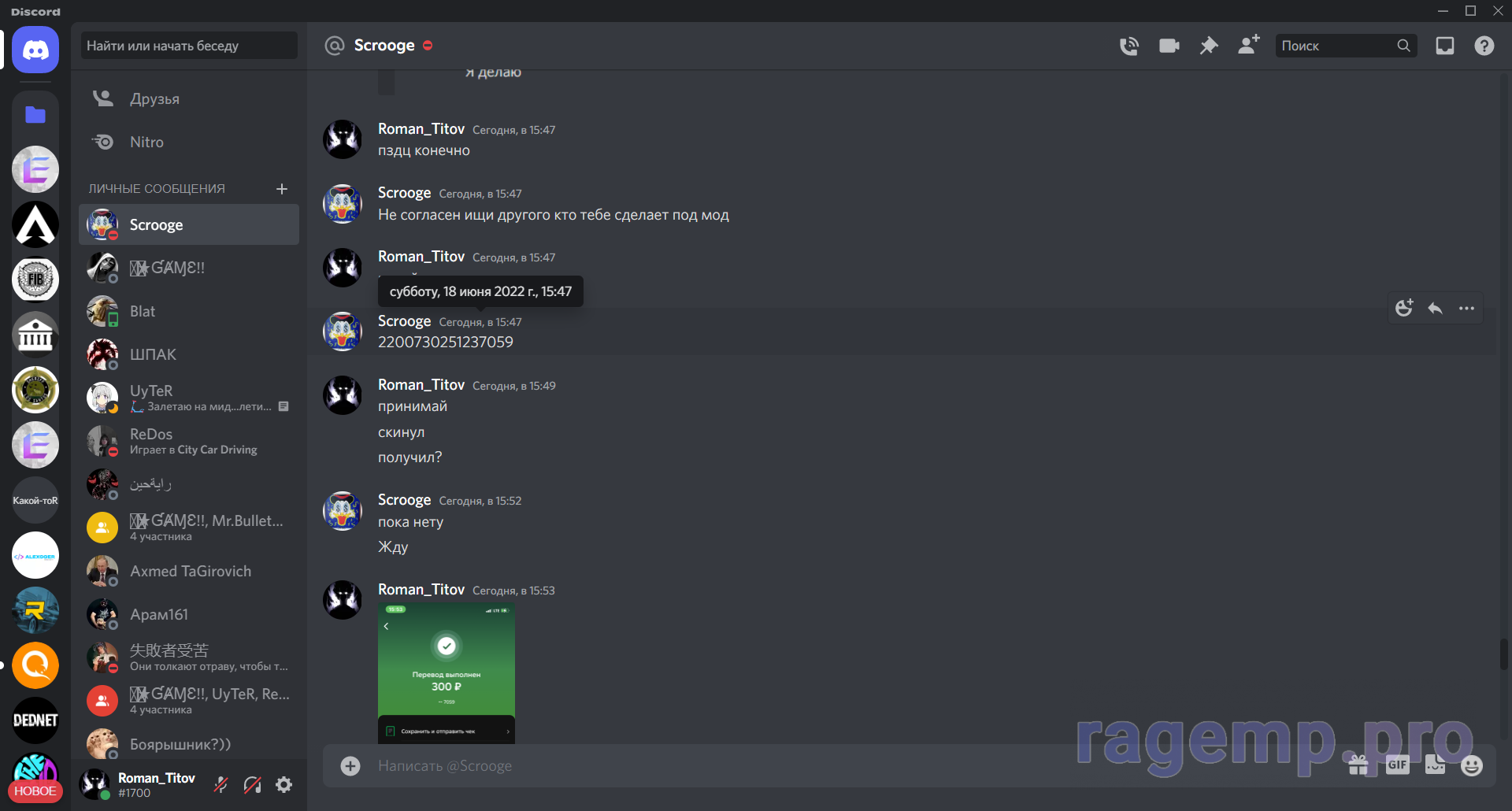Screen dimensions: 1512x811
Task: Open the 失敗者受苦 conversation
Action: (x=189, y=657)
